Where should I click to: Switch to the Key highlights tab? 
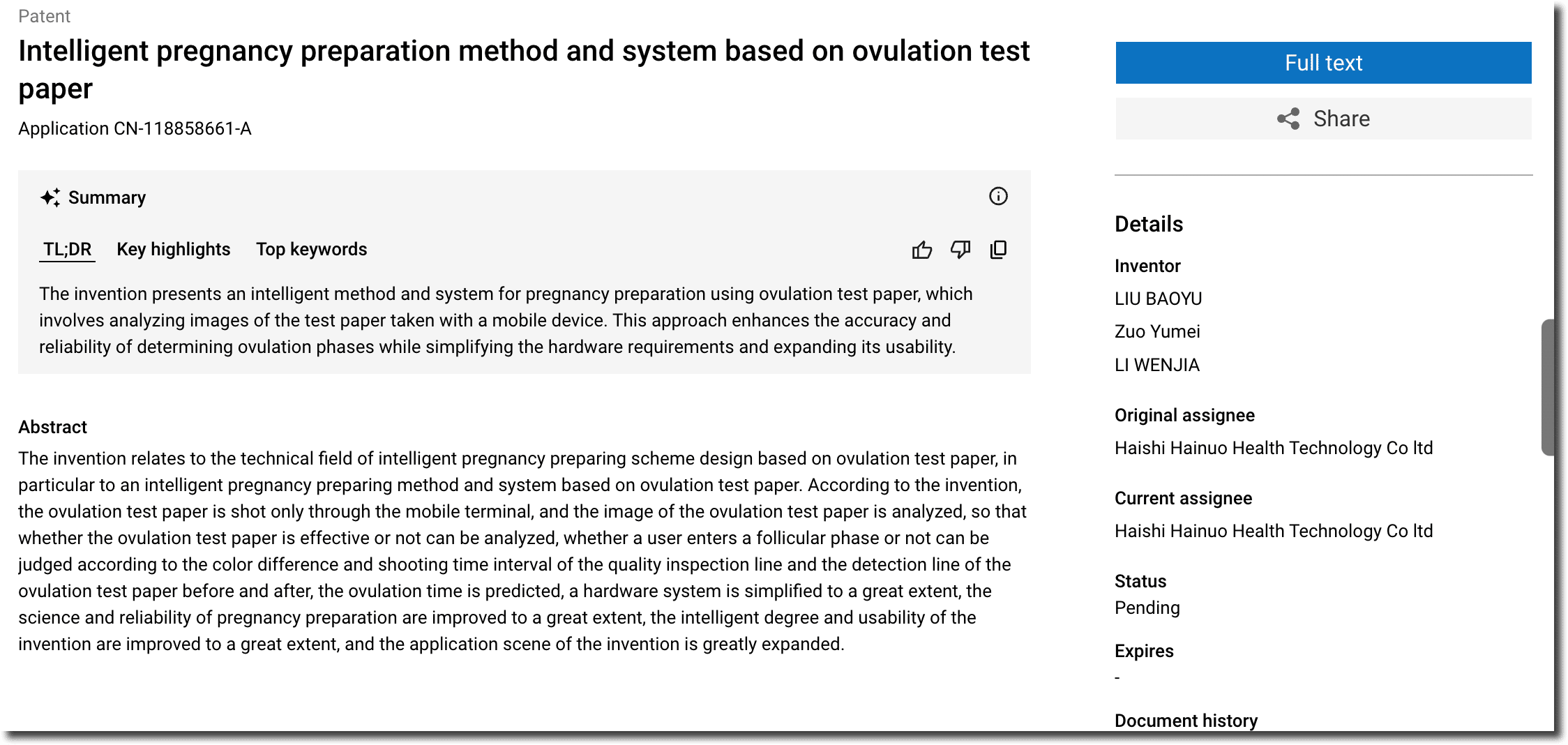[x=173, y=249]
